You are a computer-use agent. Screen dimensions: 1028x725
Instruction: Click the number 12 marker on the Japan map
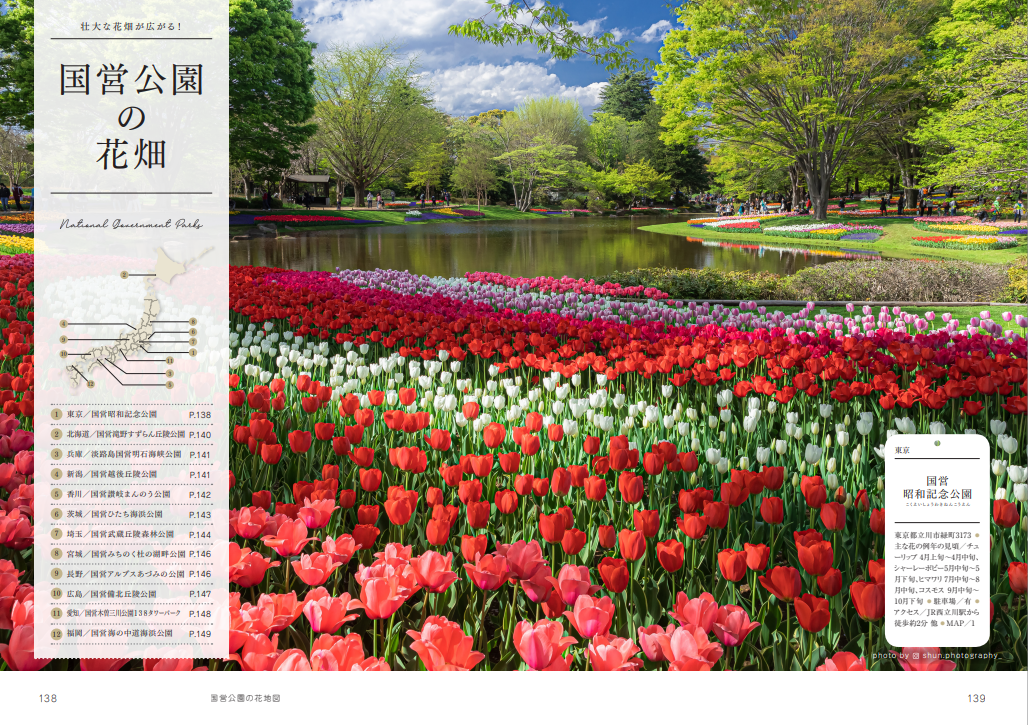point(91,383)
